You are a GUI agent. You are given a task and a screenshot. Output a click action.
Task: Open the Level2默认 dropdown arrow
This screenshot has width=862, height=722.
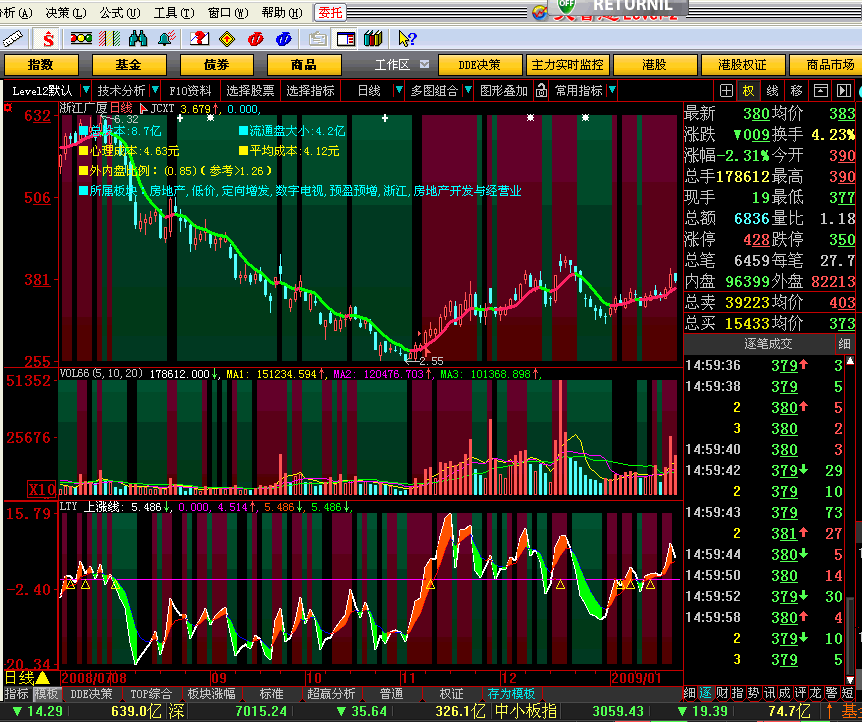tap(86, 90)
